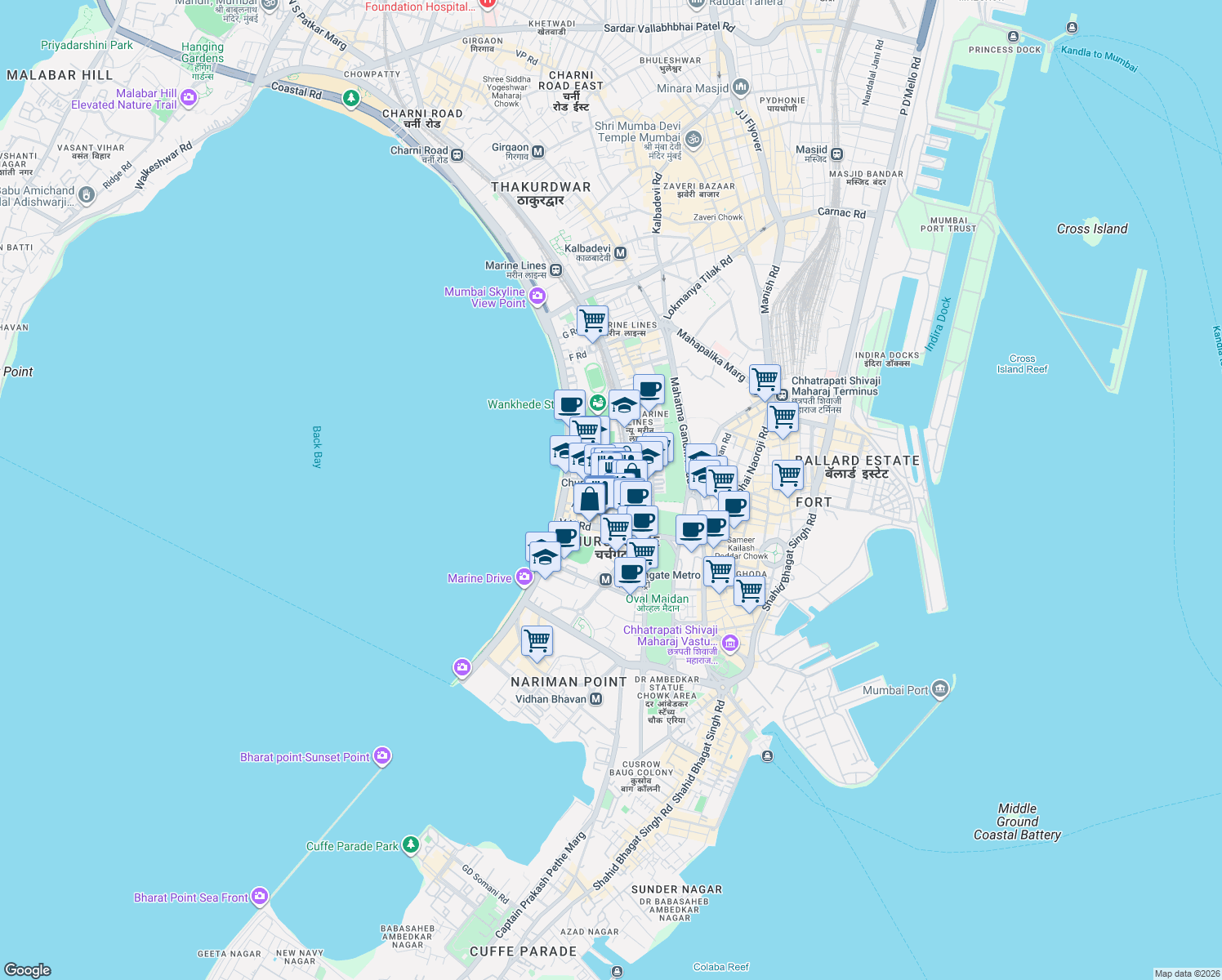Click the Marine Lines railway station icon
This screenshot has width=1222, height=980.
556,269
